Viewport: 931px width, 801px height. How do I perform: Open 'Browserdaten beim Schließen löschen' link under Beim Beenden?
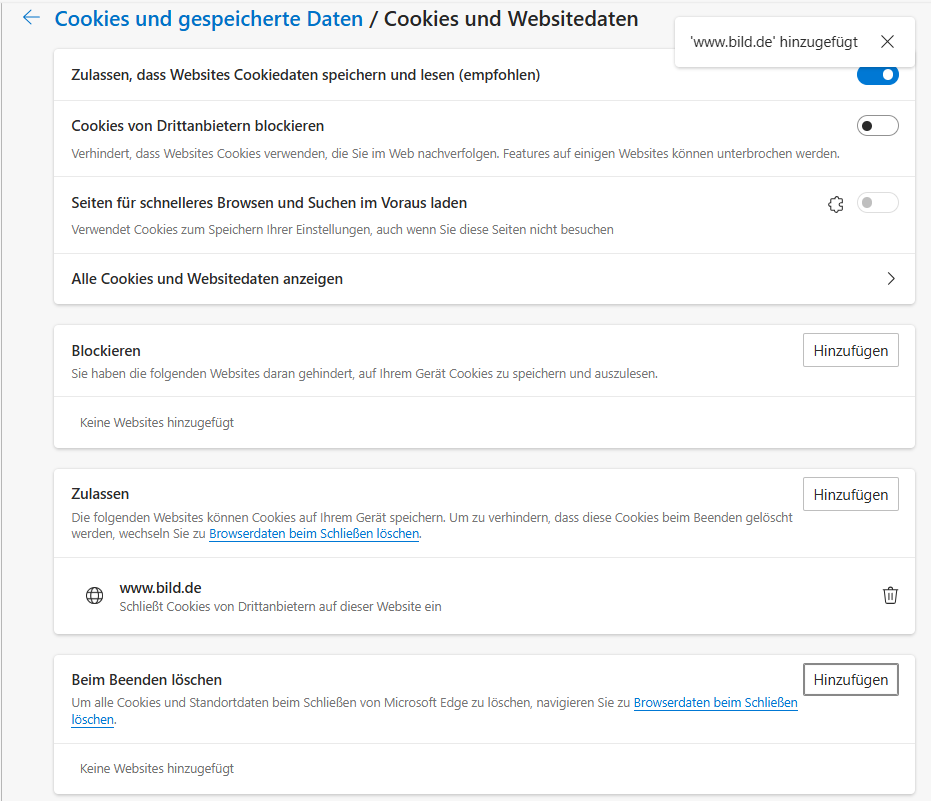[x=716, y=702]
